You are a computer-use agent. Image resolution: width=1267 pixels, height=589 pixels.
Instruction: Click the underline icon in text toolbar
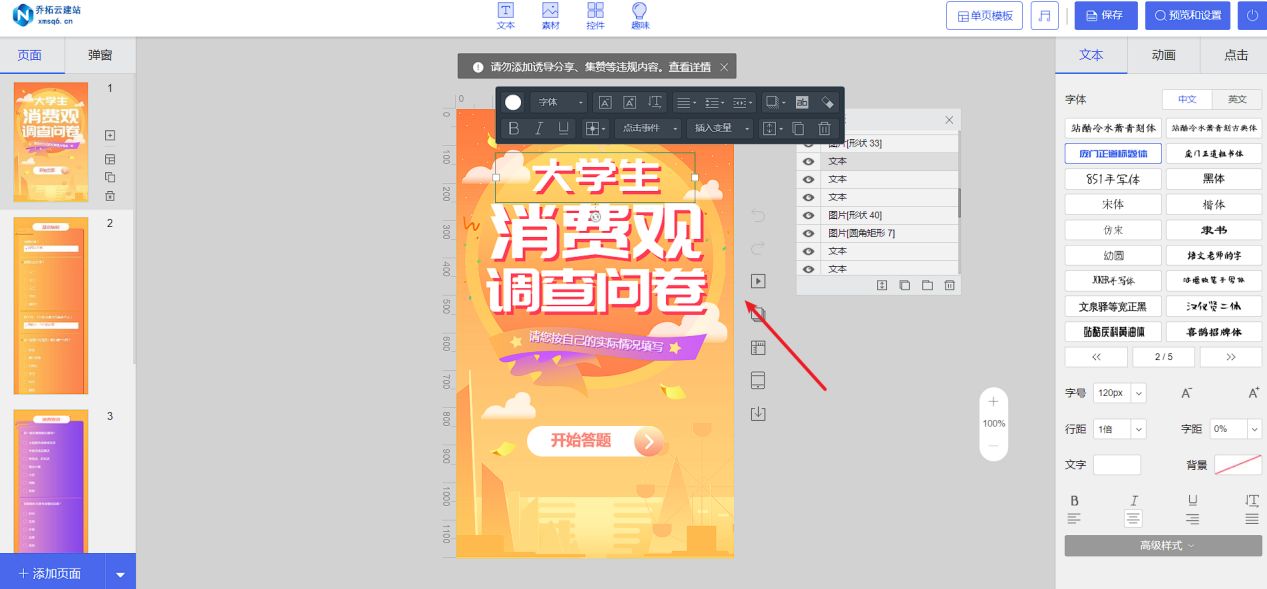click(x=562, y=127)
